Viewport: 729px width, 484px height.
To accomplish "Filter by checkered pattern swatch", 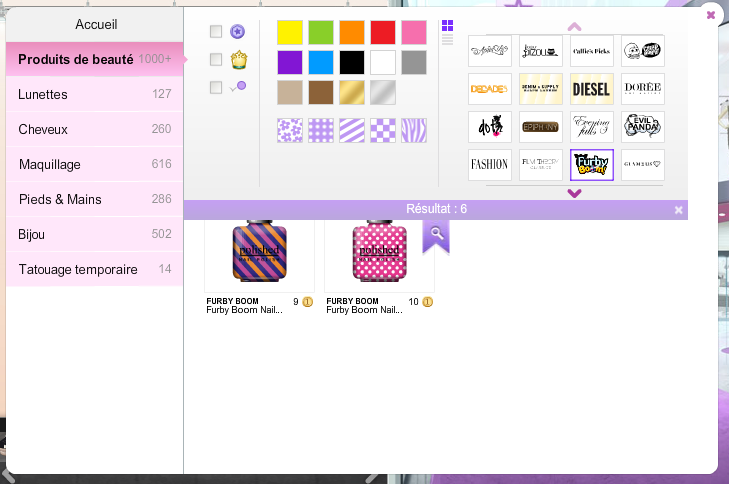I will (x=383, y=130).
